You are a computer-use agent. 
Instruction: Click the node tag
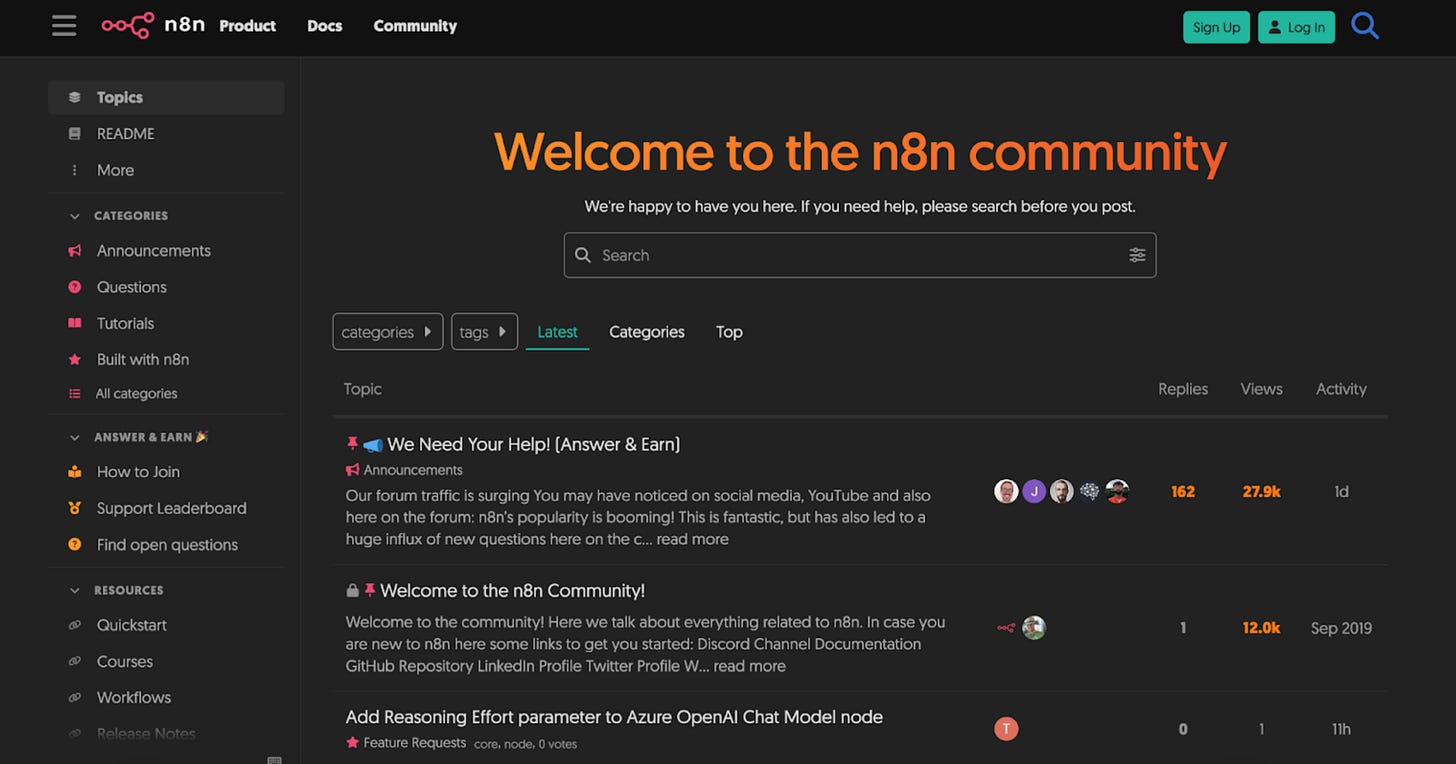(x=518, y=744)
